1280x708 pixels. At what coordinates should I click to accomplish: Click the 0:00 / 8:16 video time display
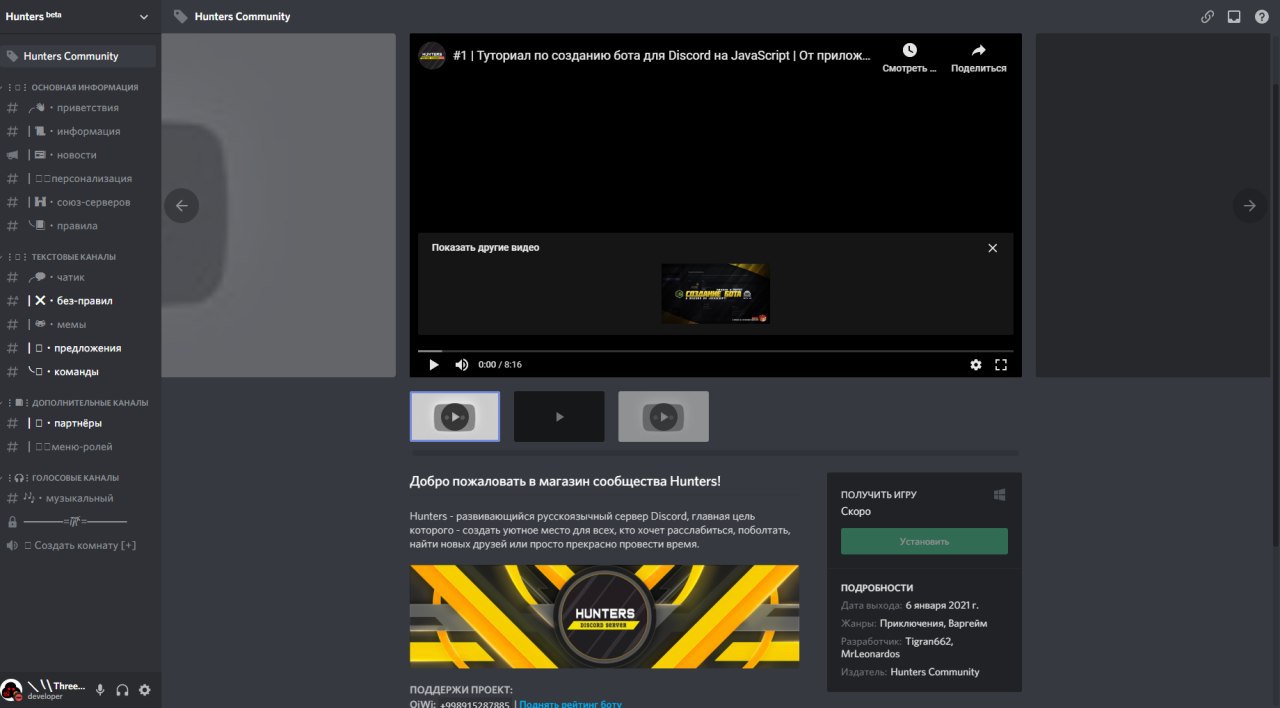[500, 365]
